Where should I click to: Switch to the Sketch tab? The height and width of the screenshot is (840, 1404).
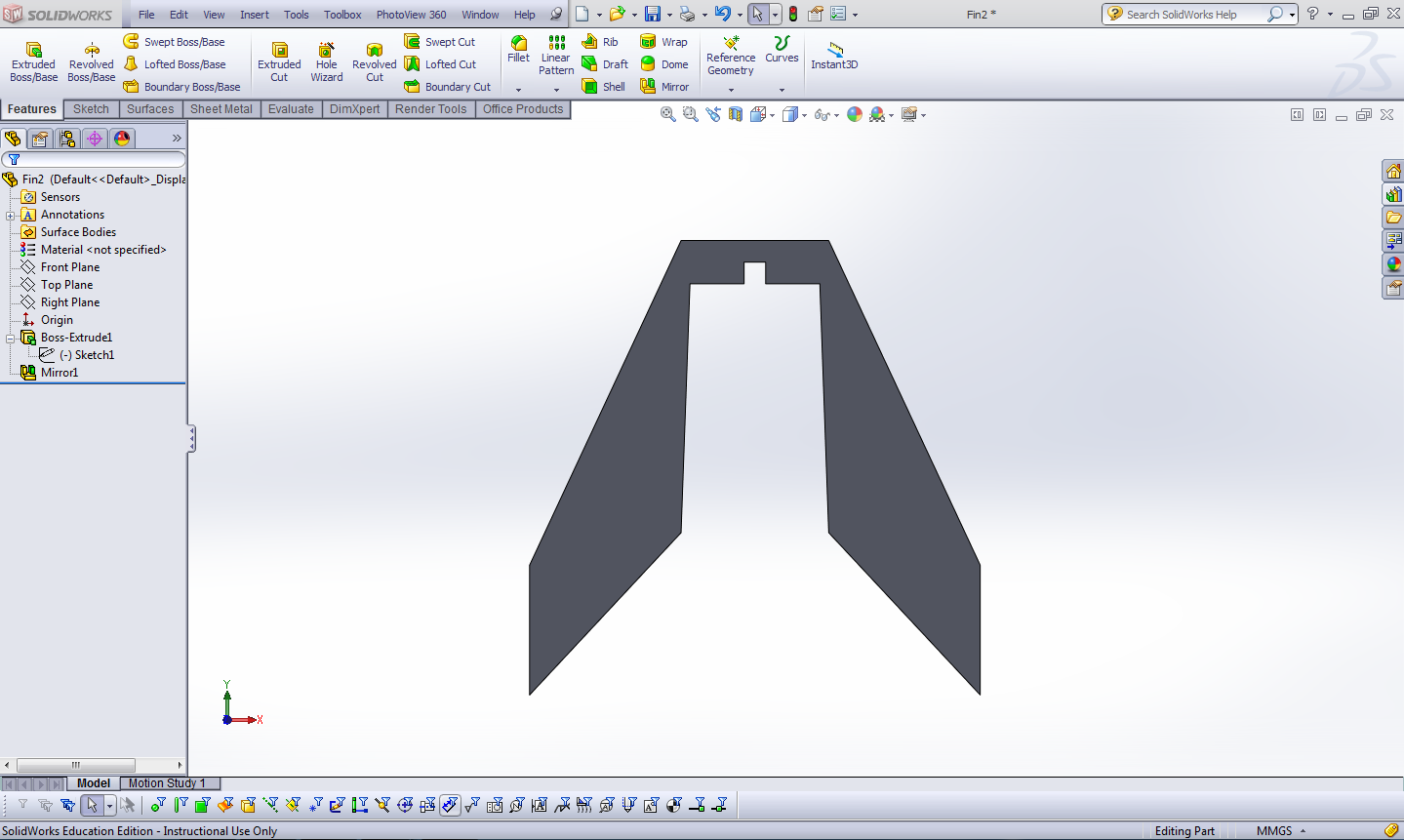[x=92, y=109]
